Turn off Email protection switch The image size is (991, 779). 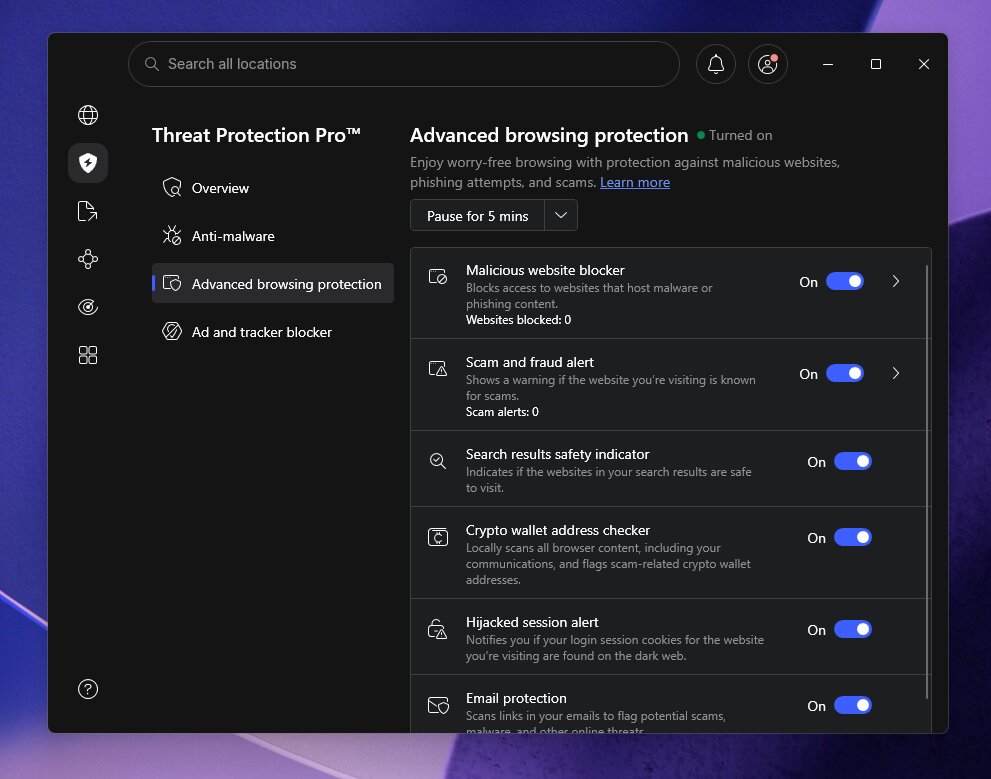click(853, 705)
